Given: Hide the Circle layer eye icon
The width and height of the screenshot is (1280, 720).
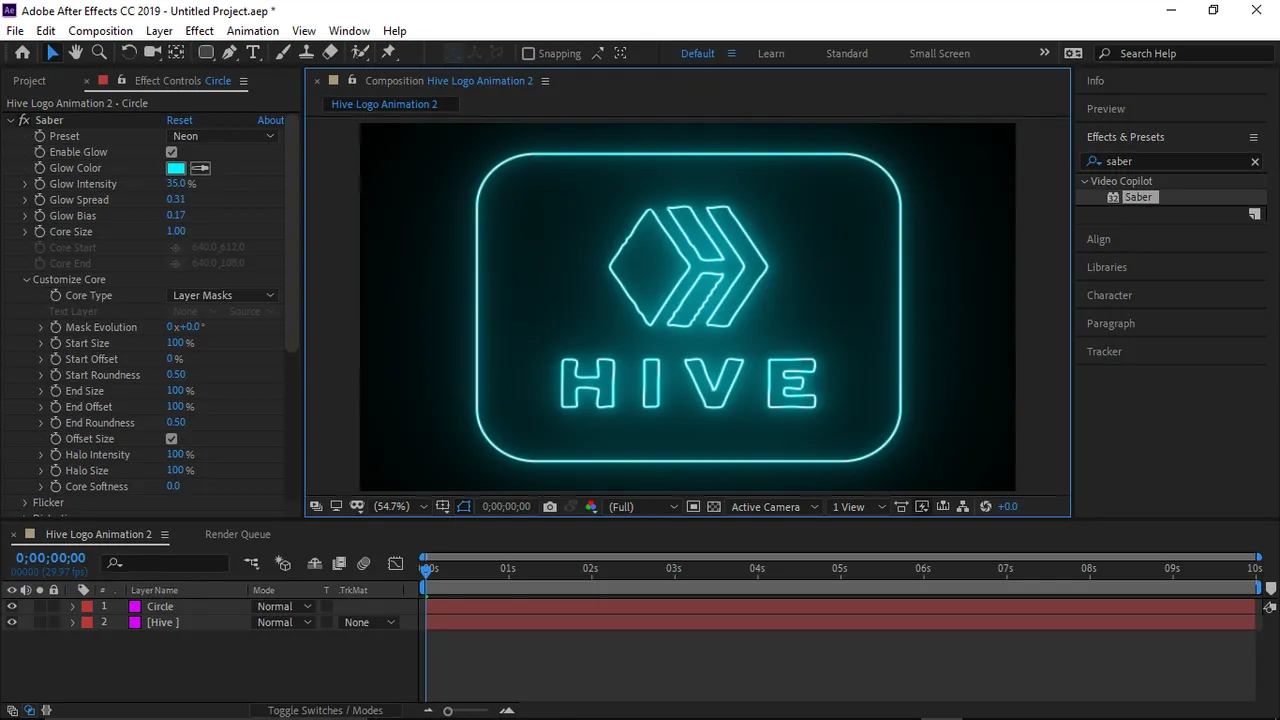Looking at the screenshot, I should tap(12, 607).
